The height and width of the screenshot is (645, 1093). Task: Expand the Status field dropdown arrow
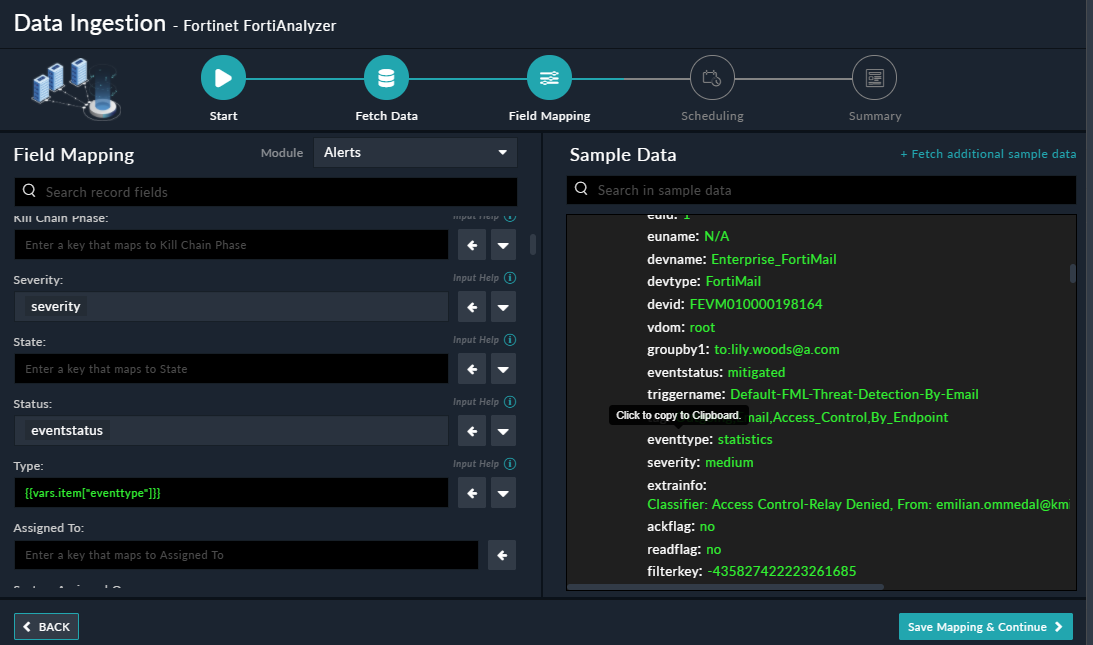(x=503, y=431)
